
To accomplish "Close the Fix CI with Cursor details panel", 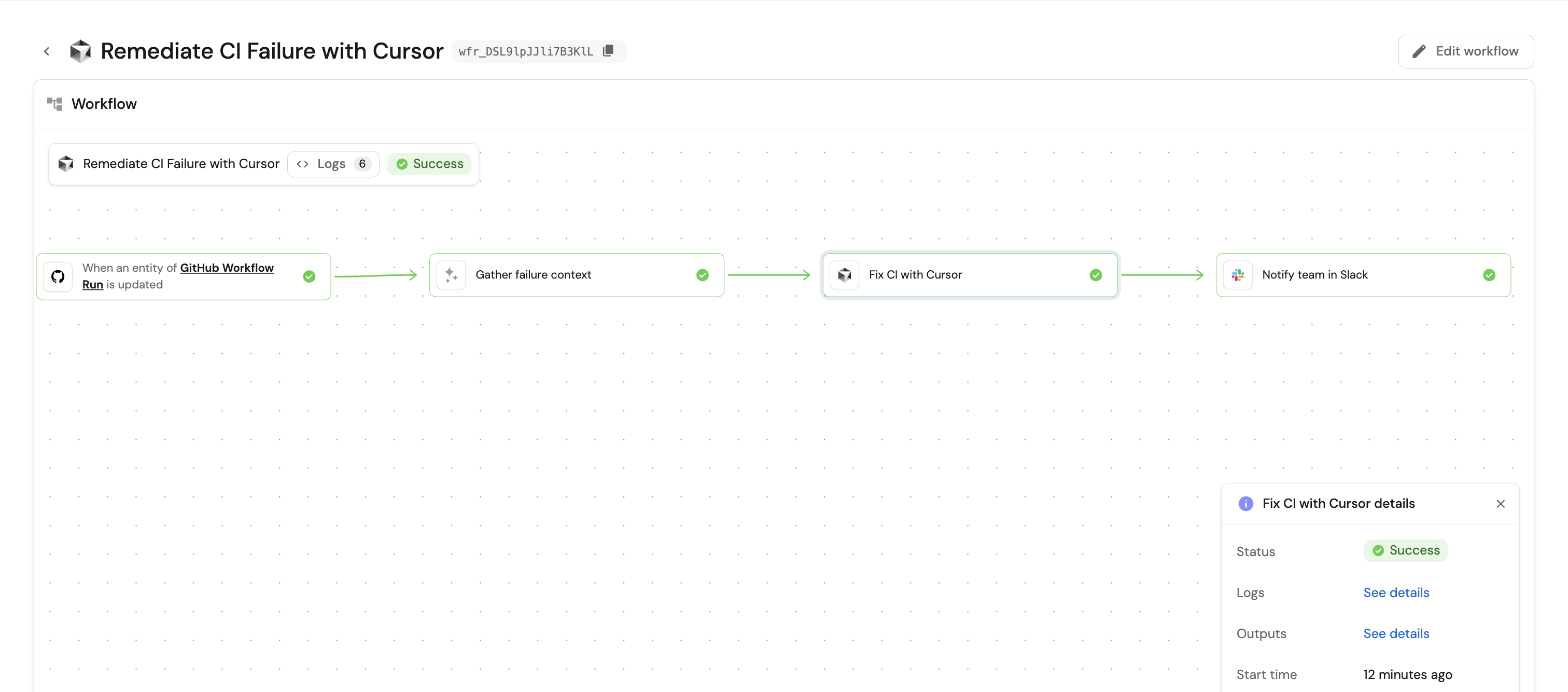I will (x=1501, y=504).
